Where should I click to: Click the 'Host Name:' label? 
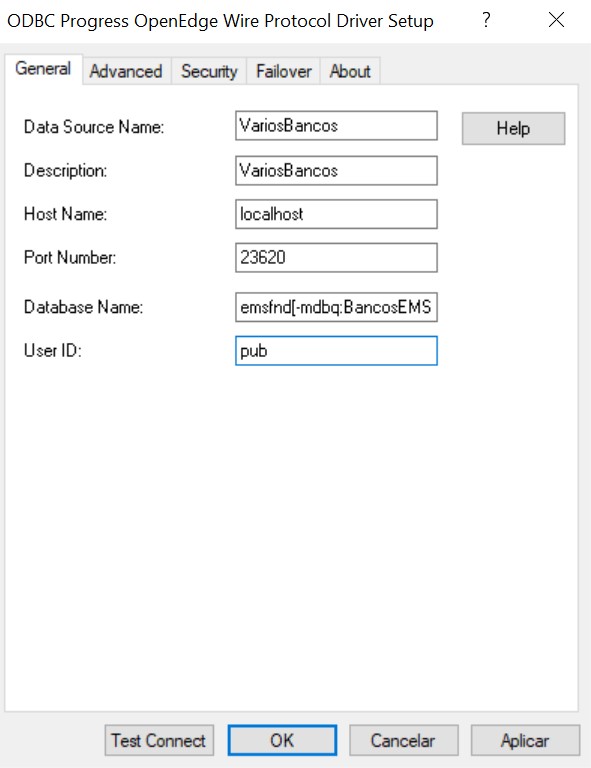[x=65, y=214]
